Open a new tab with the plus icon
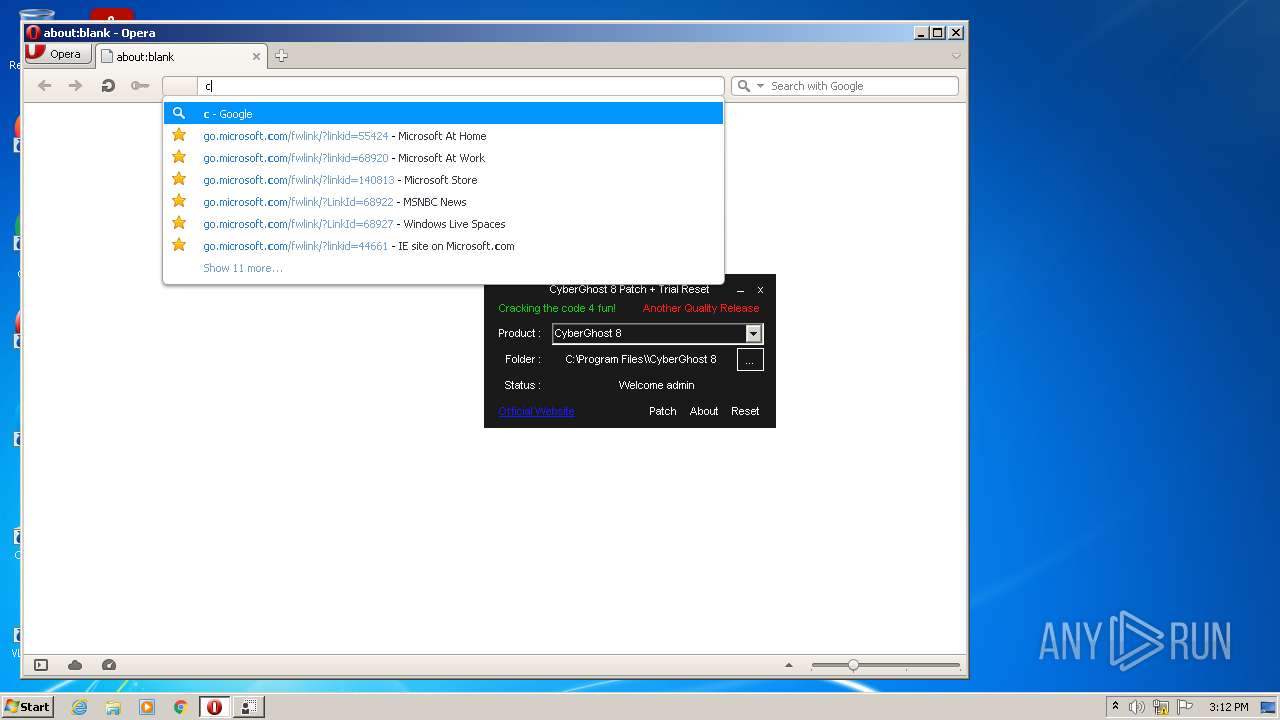This screenshot has width=1280, height=720. [281, 56]
